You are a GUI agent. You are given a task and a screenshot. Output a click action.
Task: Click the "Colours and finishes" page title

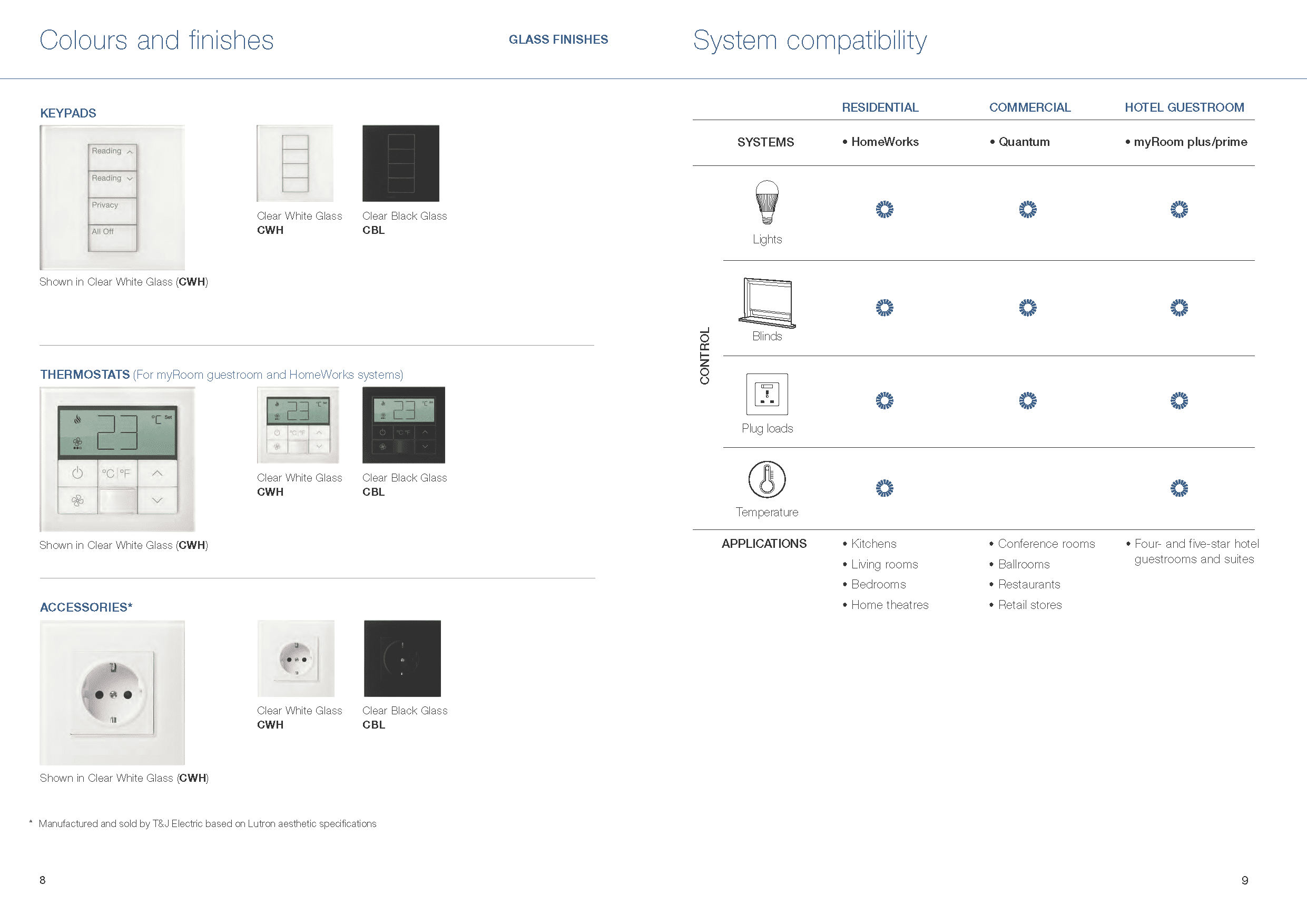tap(156, 41)
